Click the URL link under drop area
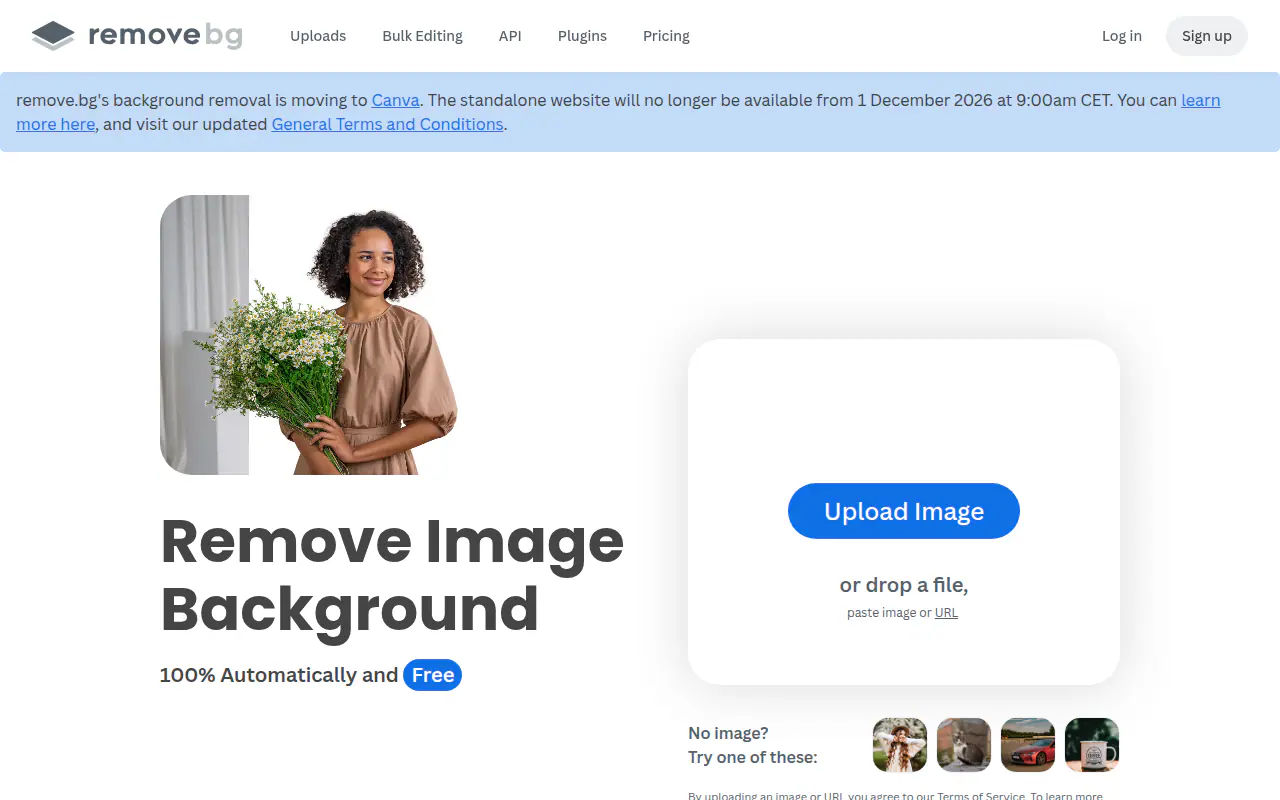1280x800 pixels. tap(946, 613)
